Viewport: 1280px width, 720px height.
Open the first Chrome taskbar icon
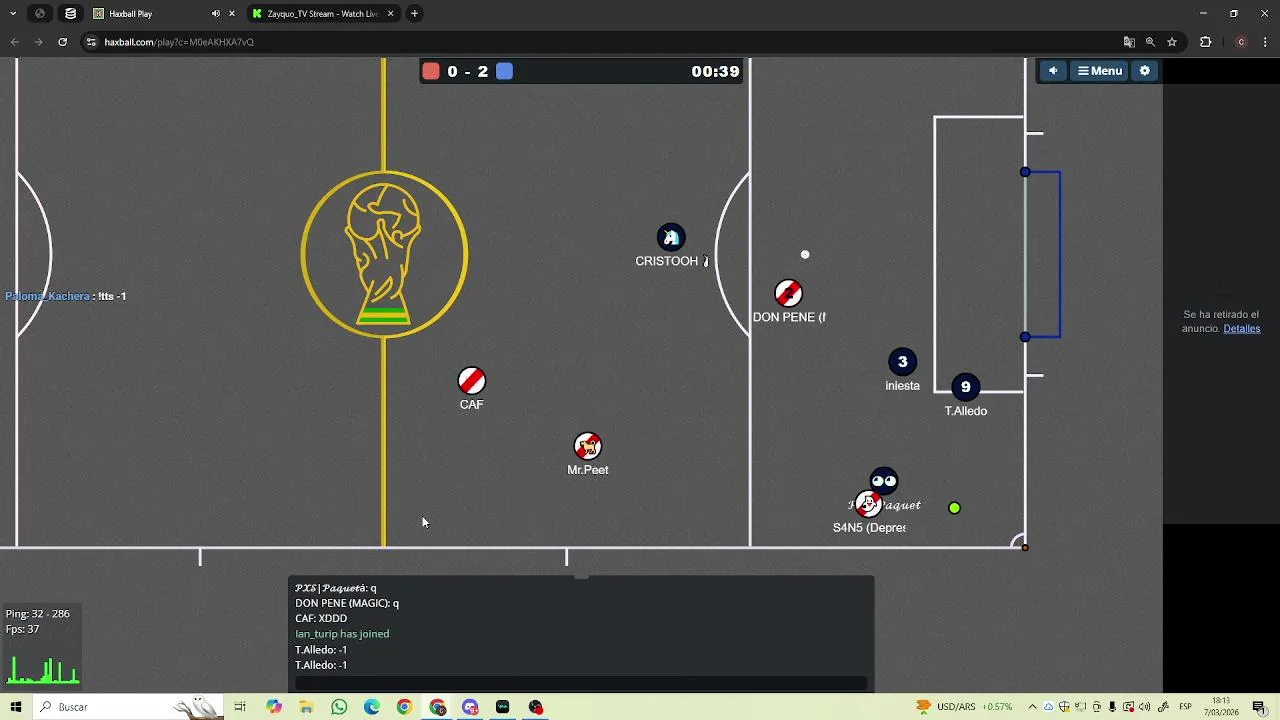(x=404, y=707)
